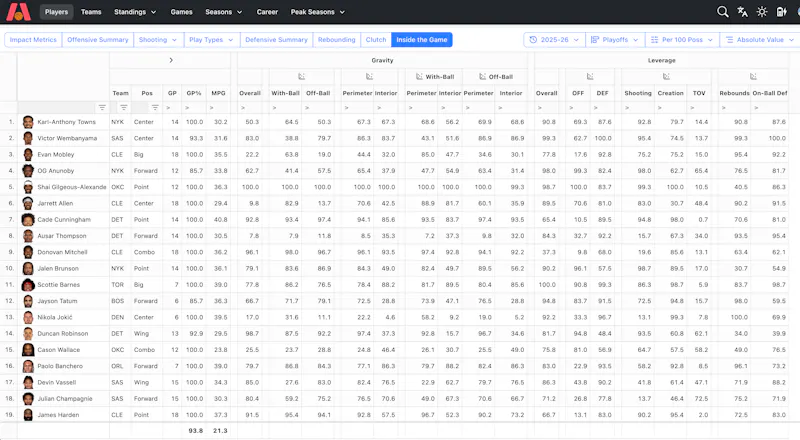
Task: Open Shai Gilgeous-Alexander player row name
Action: click(x=72, y=187)
